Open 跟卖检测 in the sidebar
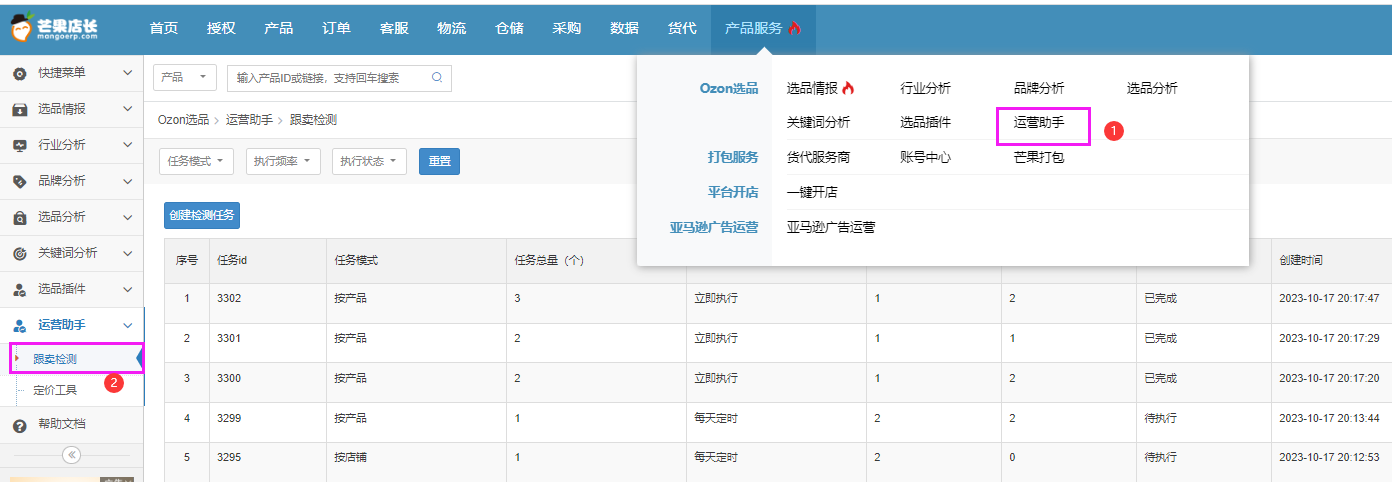This screenshot has height=482, width=1392. pos(55,359)
